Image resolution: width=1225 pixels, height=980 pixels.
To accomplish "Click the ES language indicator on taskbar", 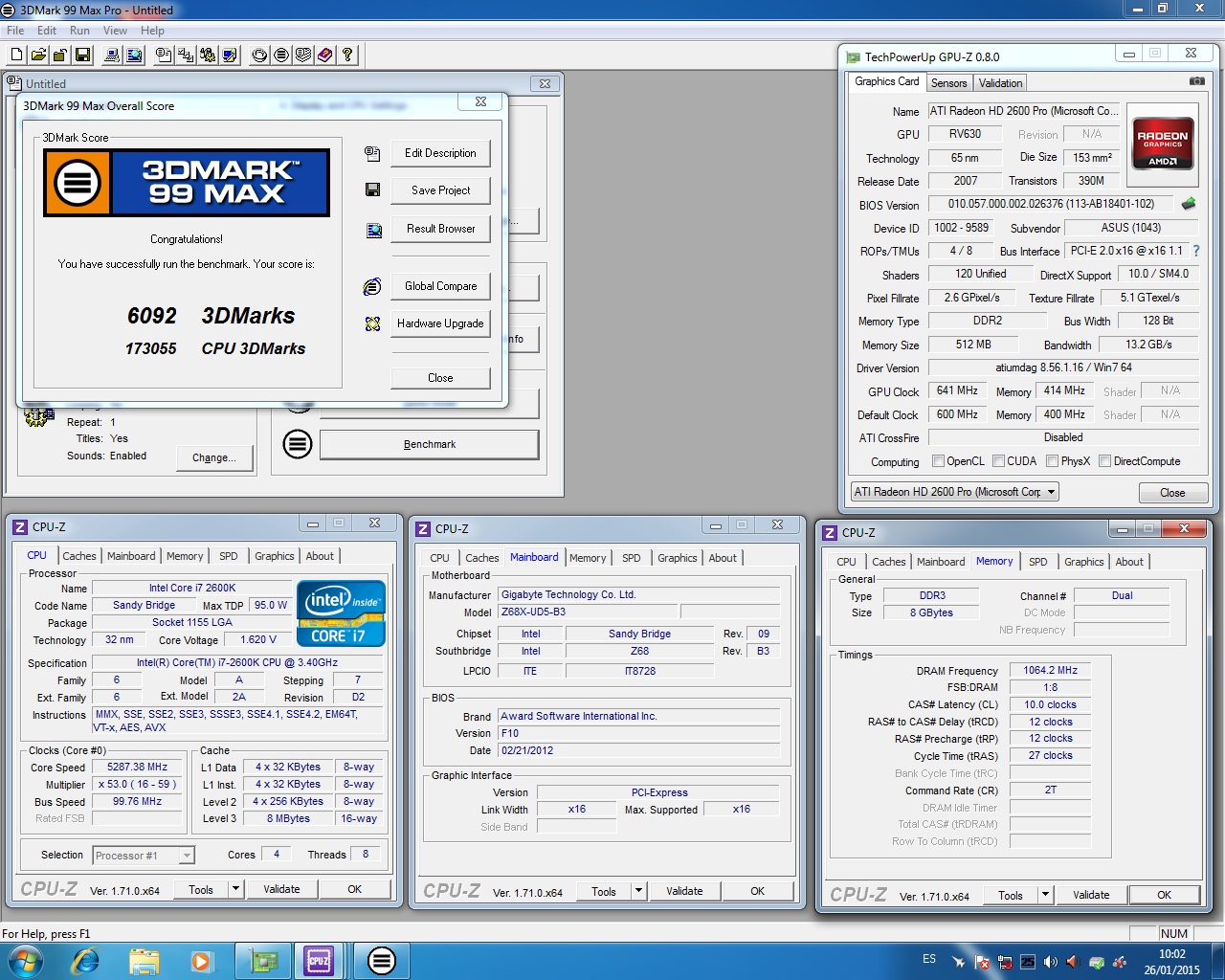I will tap(929, 959).
